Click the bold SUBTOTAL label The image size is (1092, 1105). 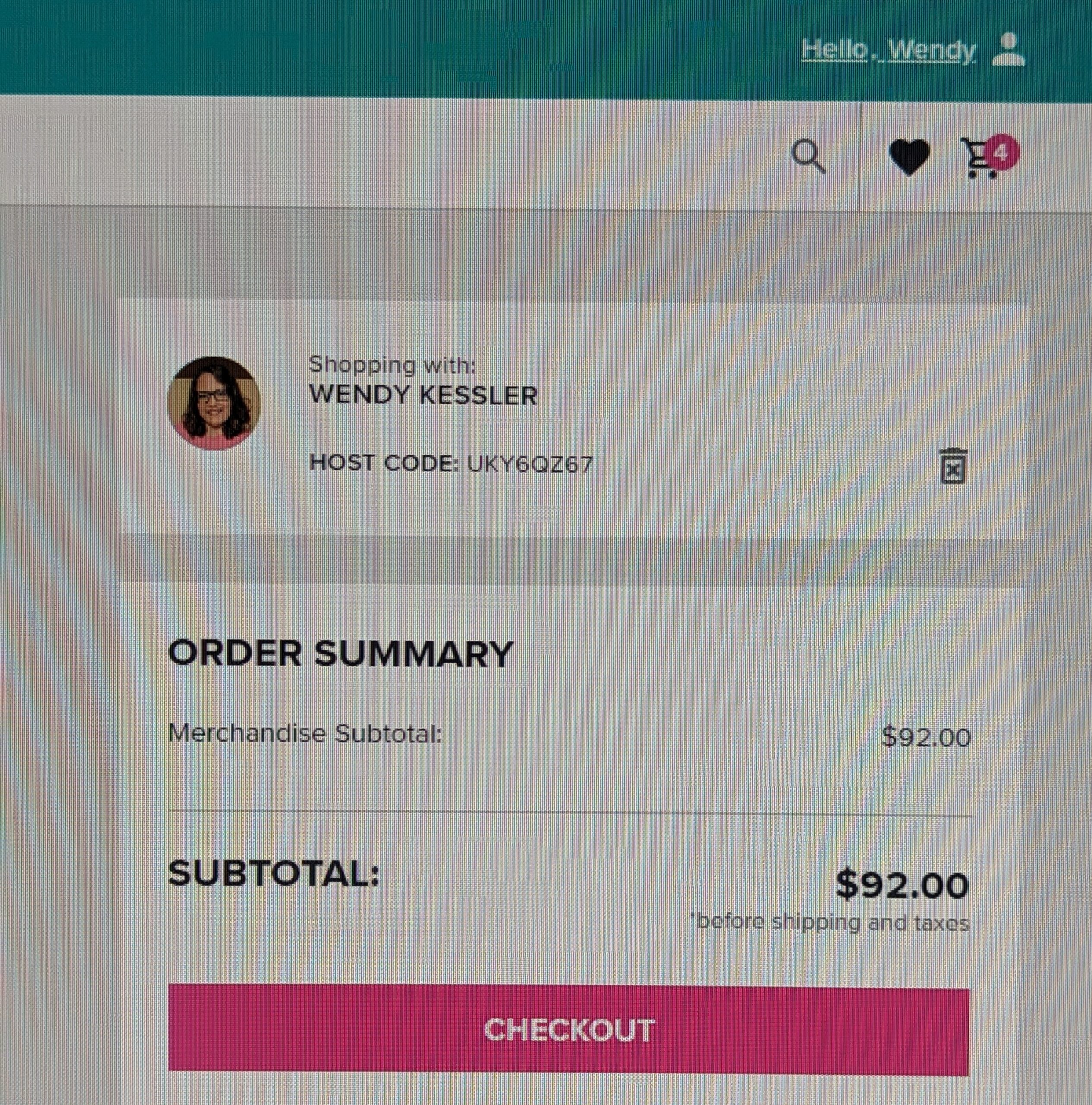[274, 873]
